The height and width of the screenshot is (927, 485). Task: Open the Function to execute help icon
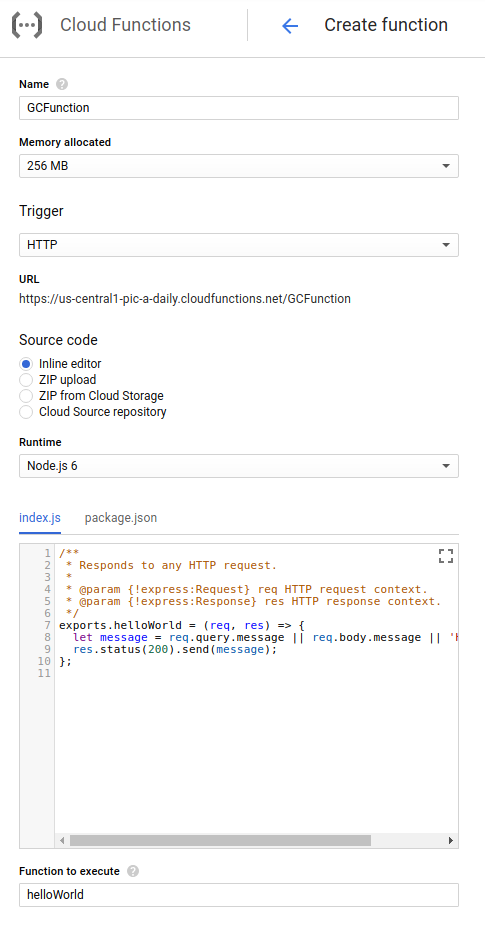(132, 871)
